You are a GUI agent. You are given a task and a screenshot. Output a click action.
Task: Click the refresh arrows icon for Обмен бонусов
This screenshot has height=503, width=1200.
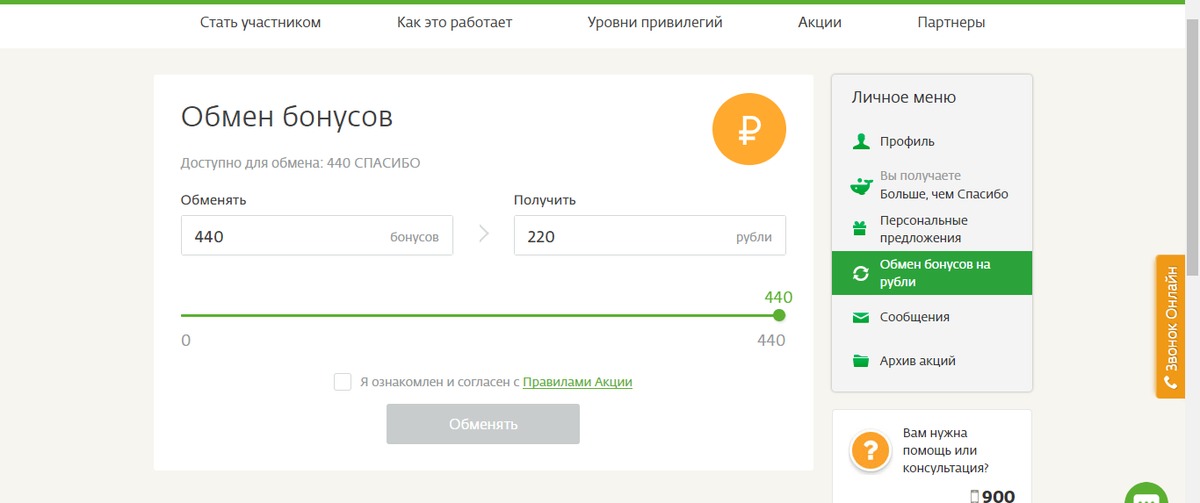point(860,273)
